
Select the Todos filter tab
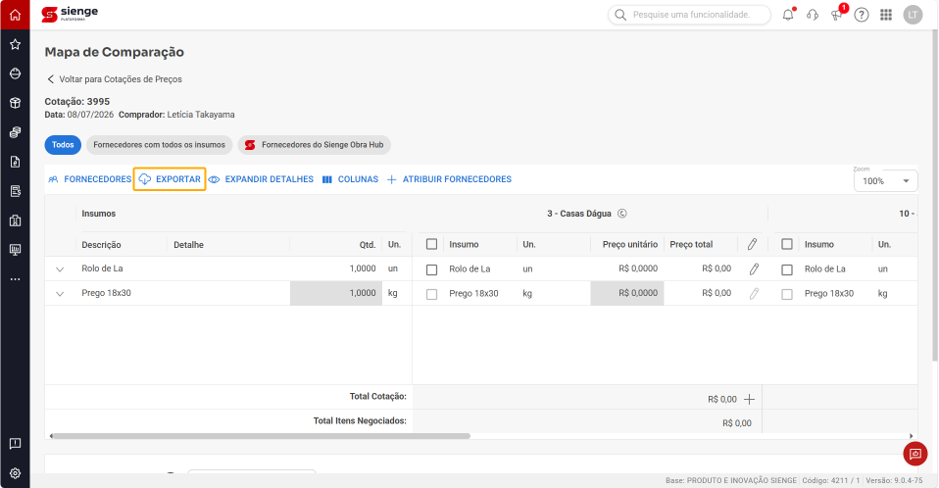[x=63, y=145]
